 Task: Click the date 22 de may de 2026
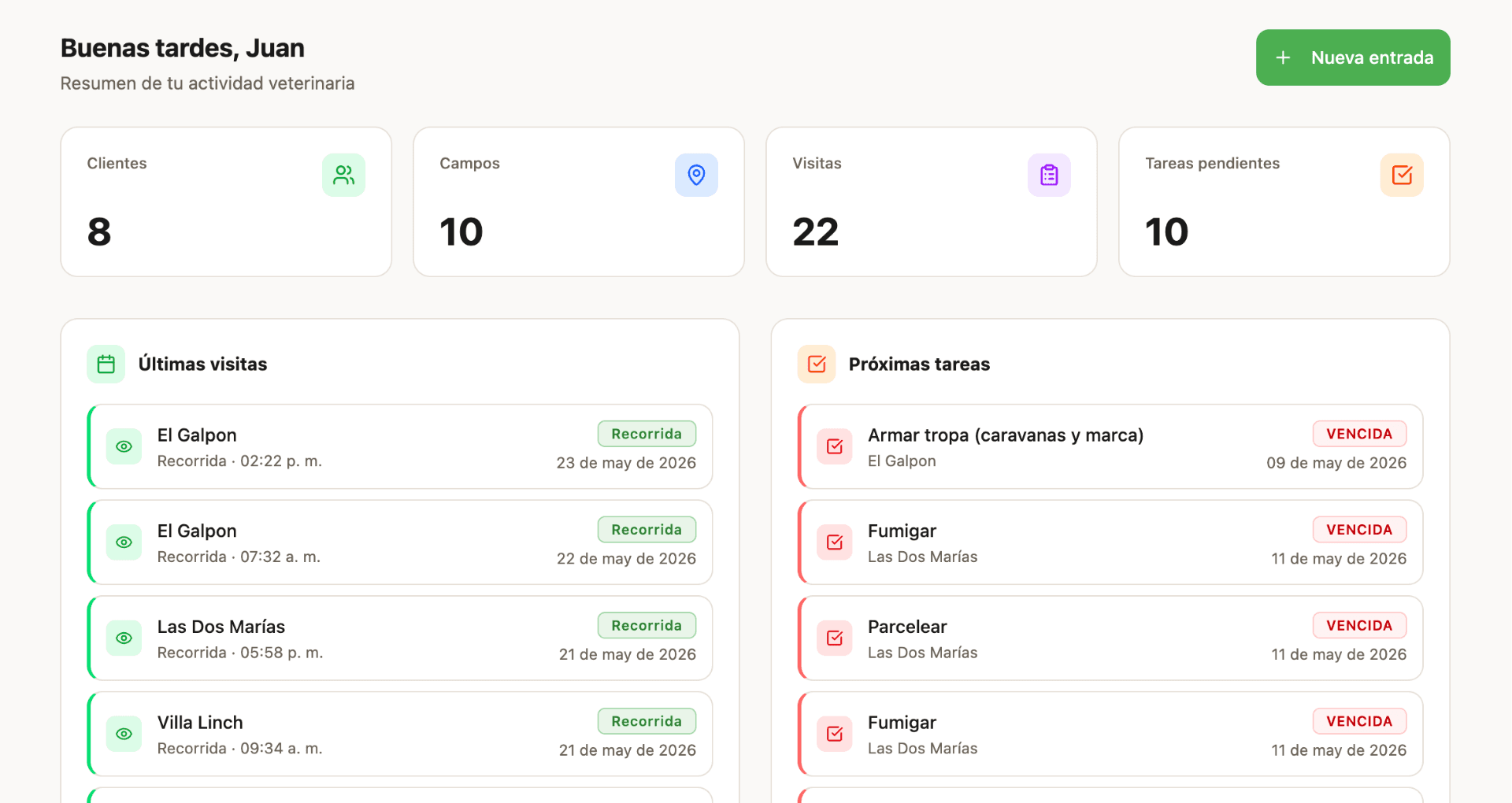coord(626,559)
